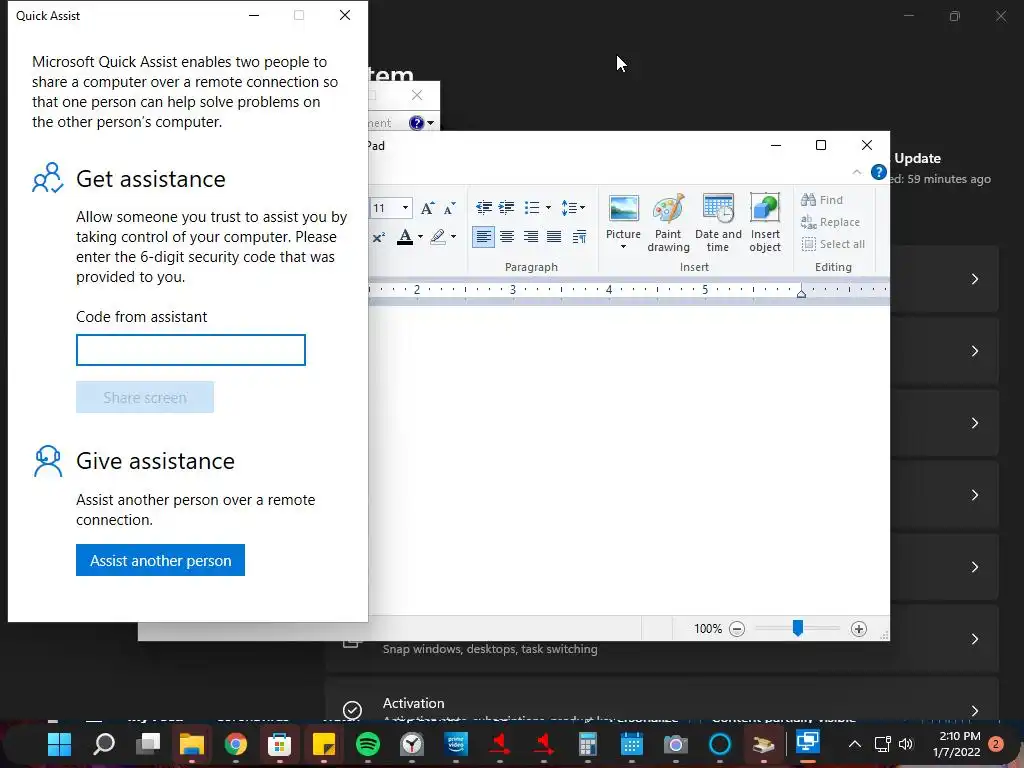Image resolution: width=1024 pixels, height=768 pixels.
Task: Open Google Chrome from the taskbar
Action: [236, 744]
